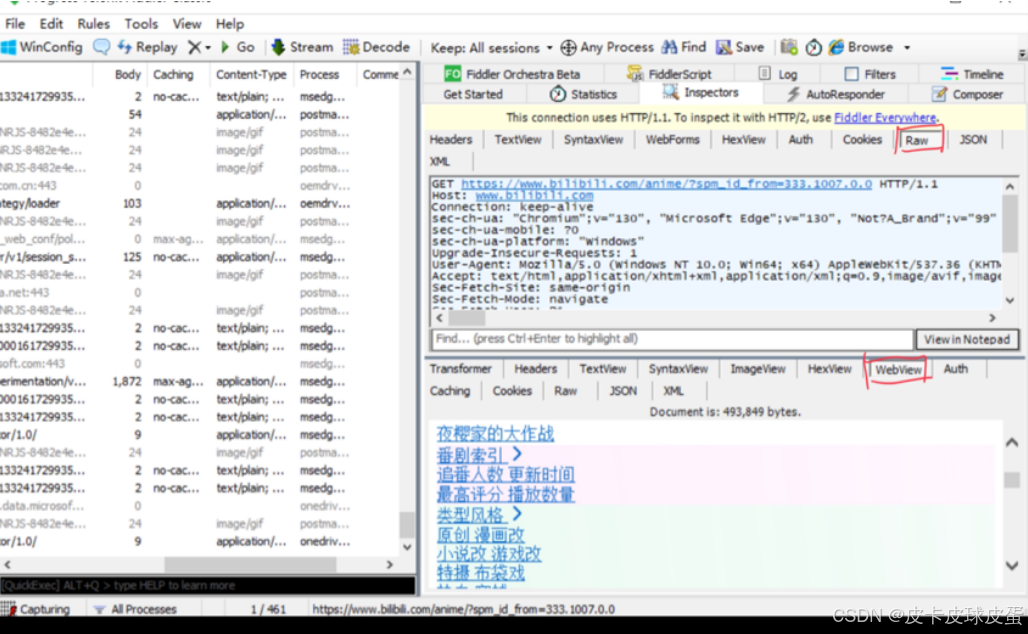Click the Go resume button
Image resolution: width=1028 pixels, height=634 pixels.
[x=238, y=47]
